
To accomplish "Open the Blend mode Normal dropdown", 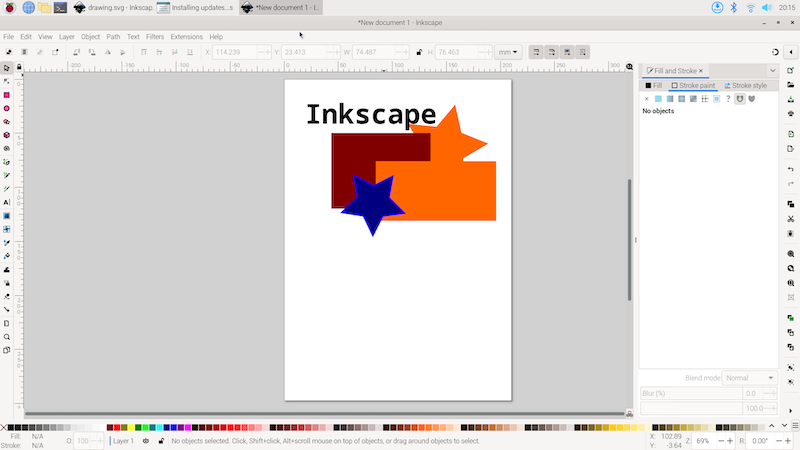I will [x=749, y=378].
